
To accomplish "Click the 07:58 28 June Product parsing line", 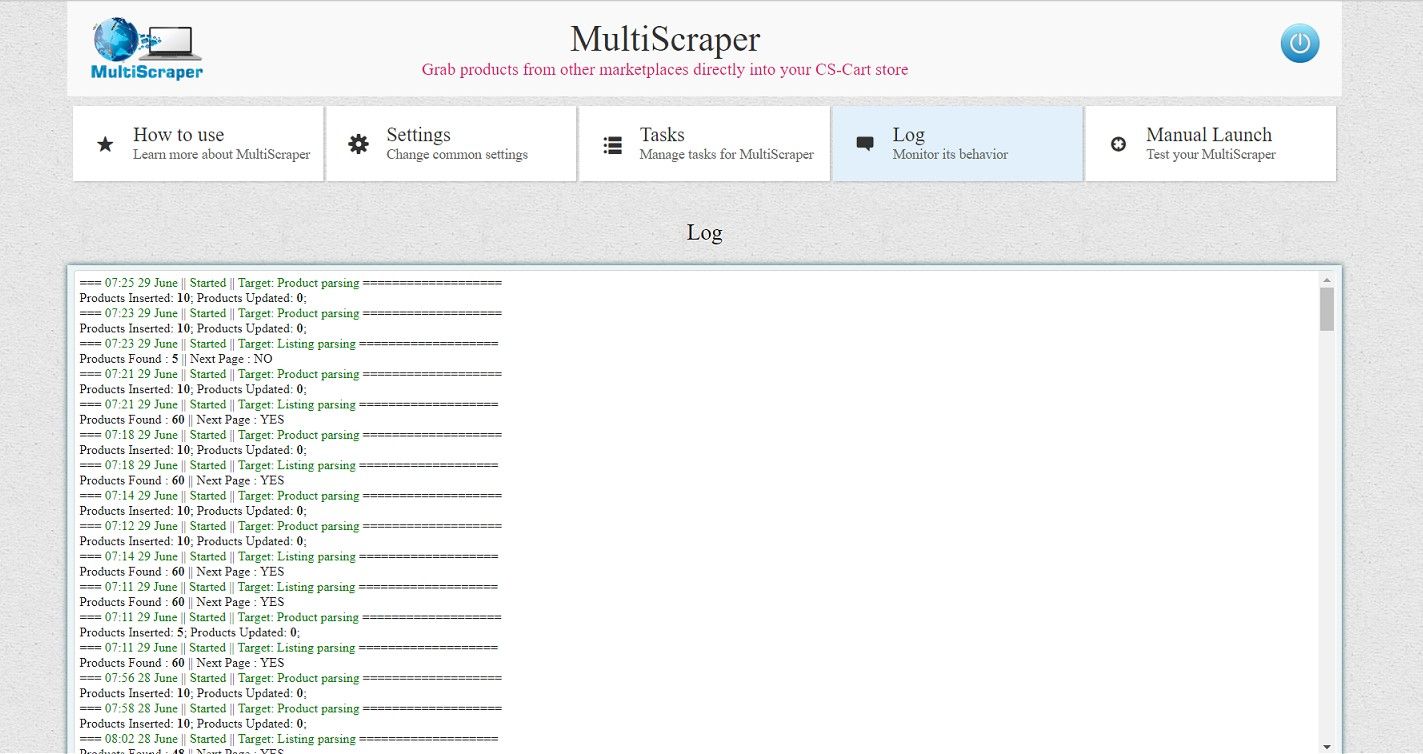I will [291, 708].
